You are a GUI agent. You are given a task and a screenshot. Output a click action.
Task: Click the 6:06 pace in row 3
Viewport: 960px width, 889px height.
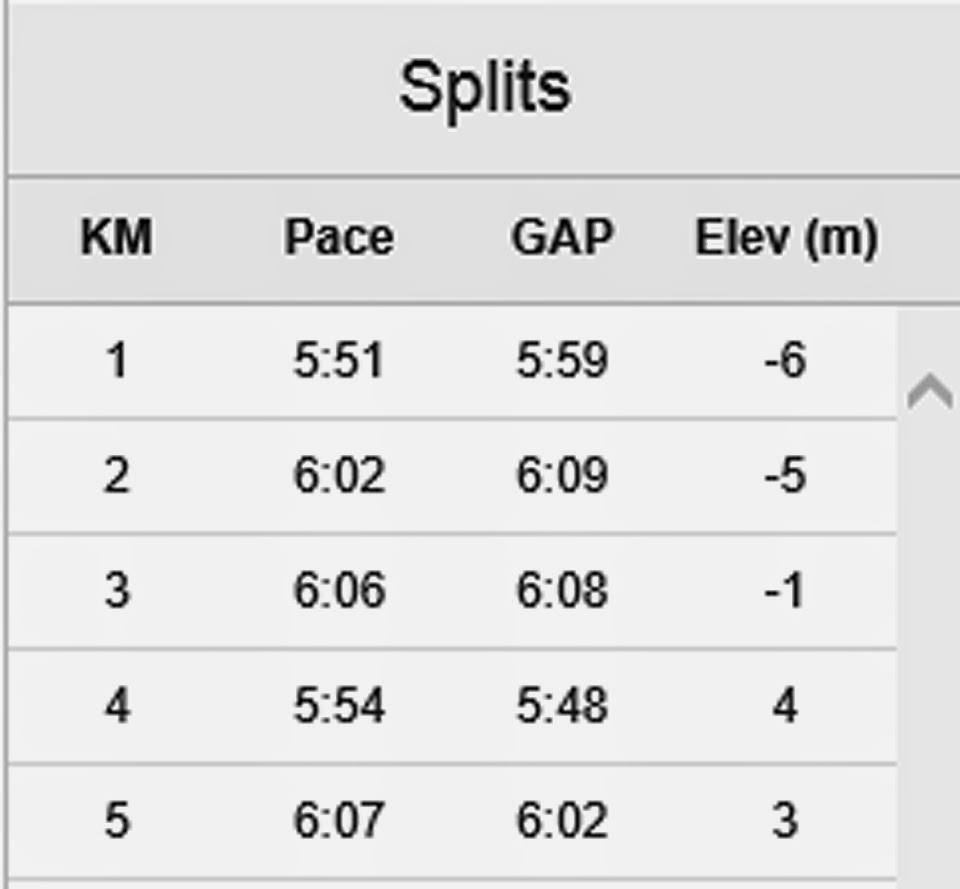point(338,591)
